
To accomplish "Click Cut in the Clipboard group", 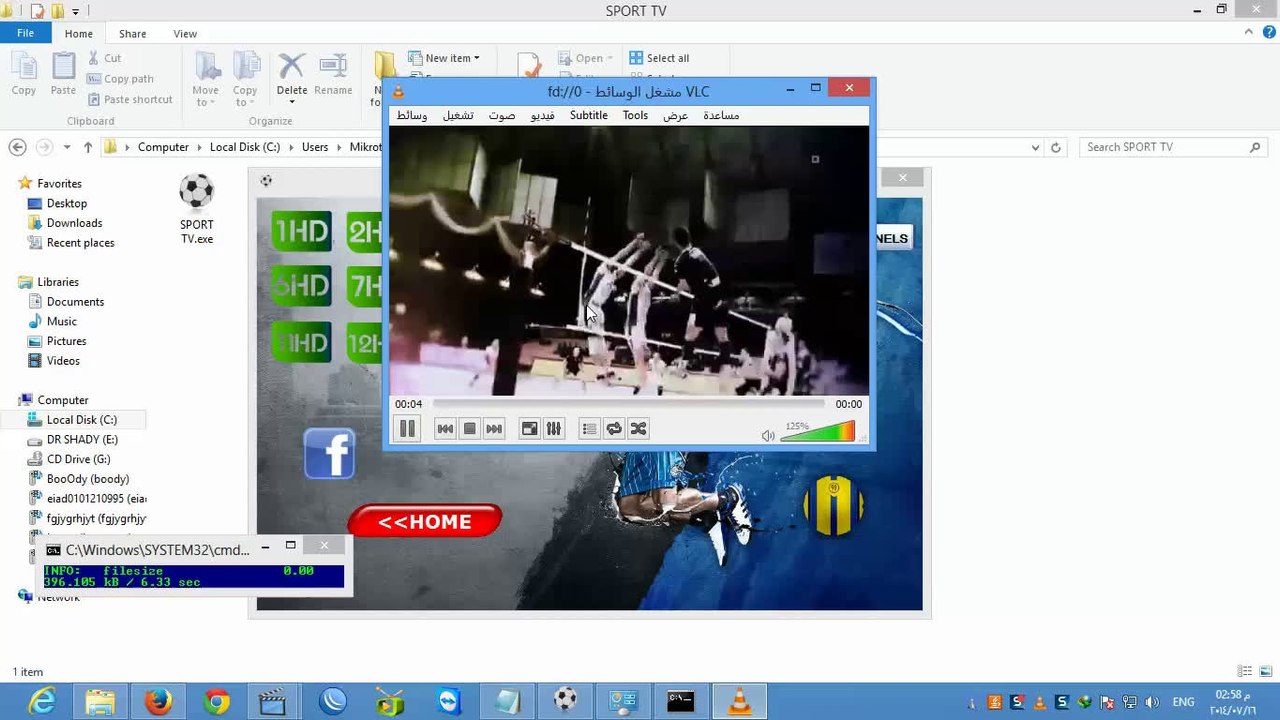I will coord(104,58).
